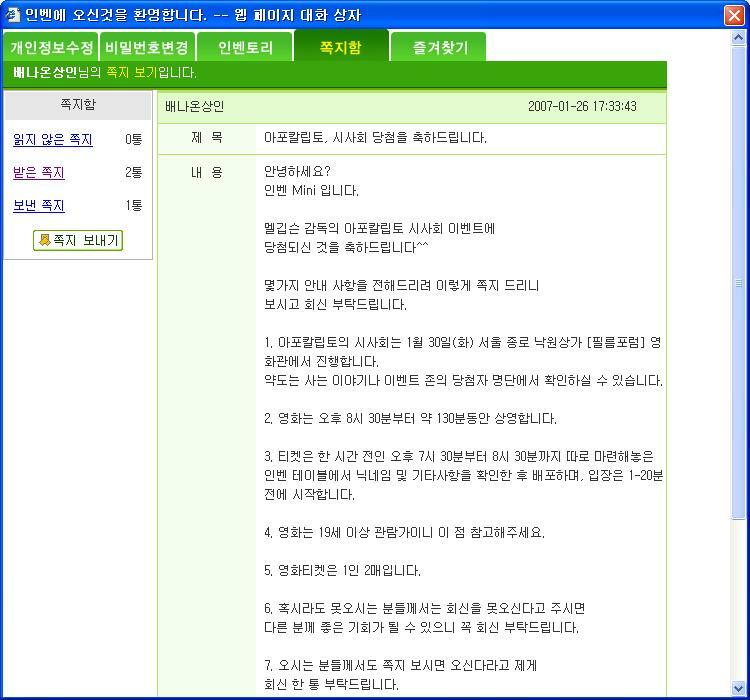Open the 보낸 쪽지 link

(x=39, y=205)
